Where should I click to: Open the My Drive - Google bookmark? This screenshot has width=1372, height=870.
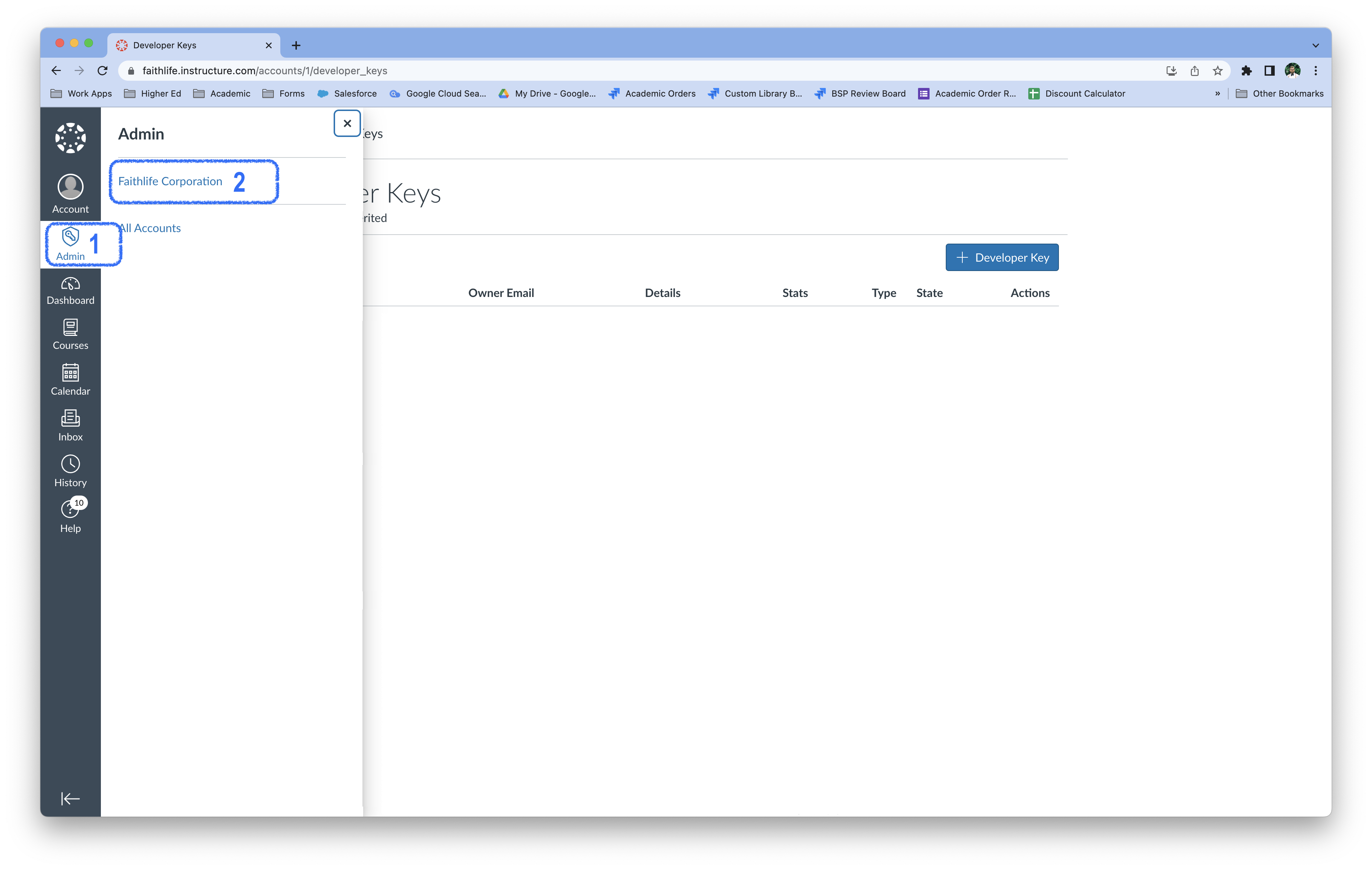547,93
